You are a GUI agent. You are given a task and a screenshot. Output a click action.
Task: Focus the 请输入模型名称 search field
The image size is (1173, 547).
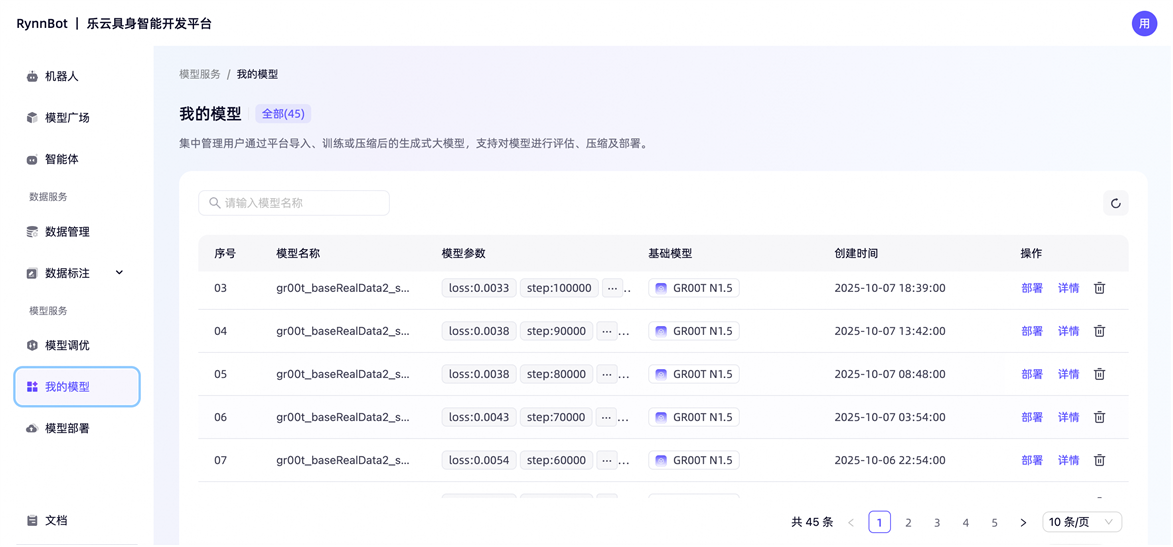[x=294, y=203]
